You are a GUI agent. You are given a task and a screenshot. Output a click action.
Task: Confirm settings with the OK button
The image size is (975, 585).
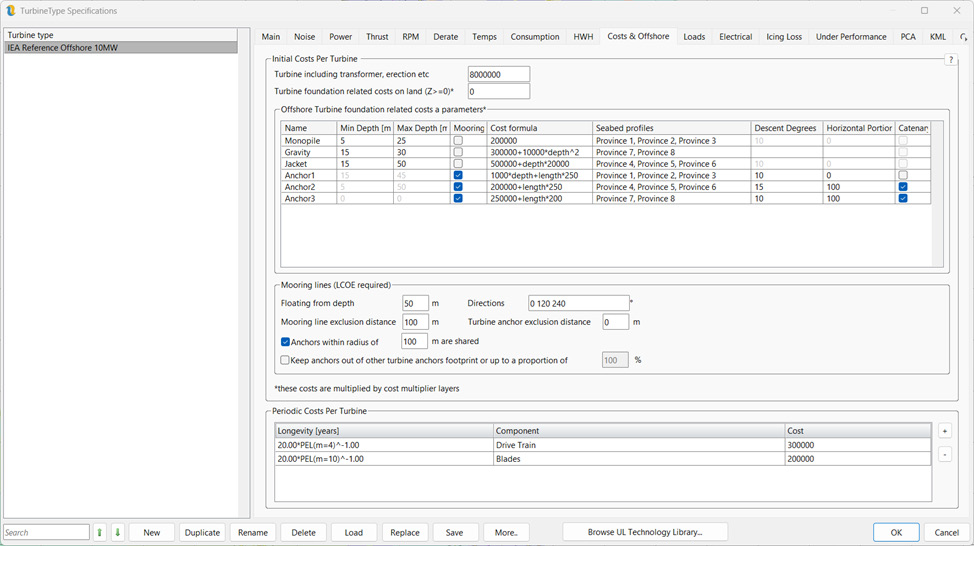tap(895, 531)
